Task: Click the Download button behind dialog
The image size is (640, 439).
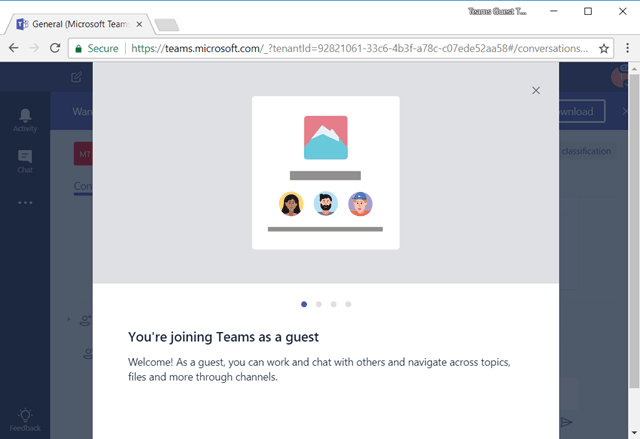Action: coord(581,111)
